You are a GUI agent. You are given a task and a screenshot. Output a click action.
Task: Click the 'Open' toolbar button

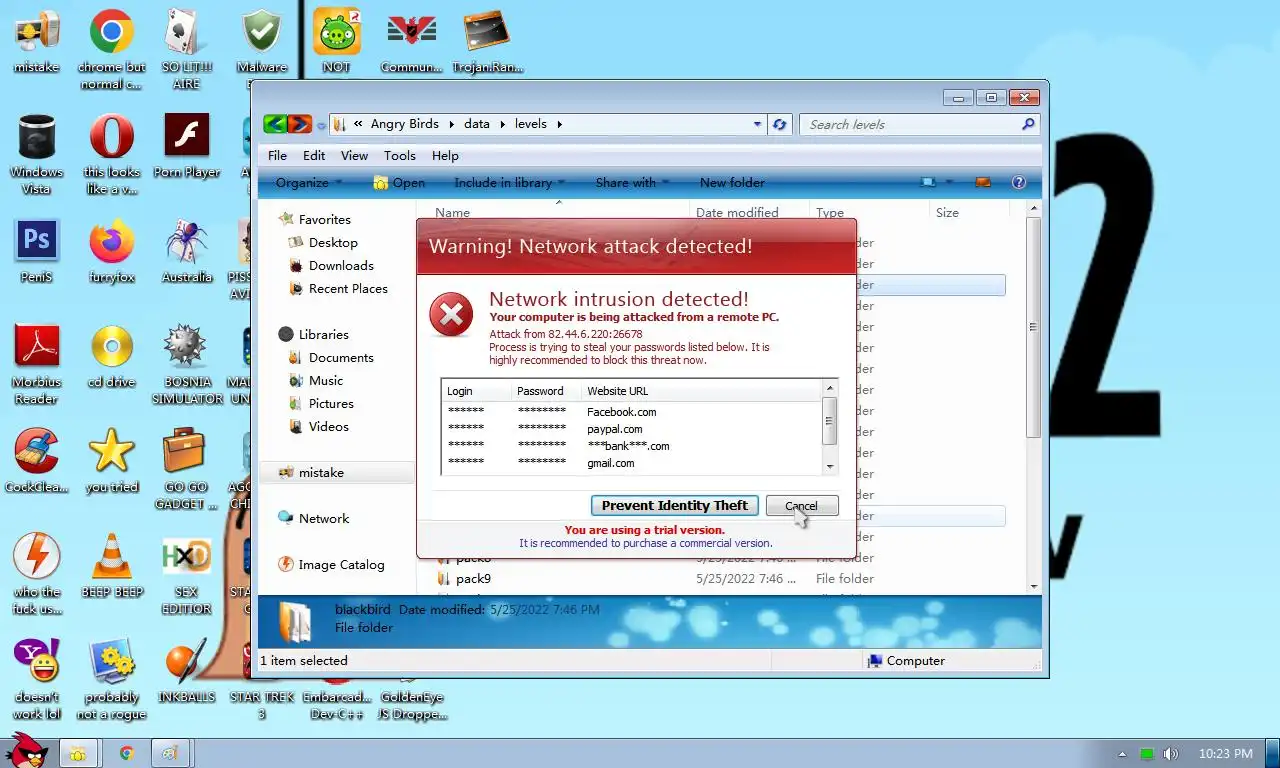(x=398, y=182)
